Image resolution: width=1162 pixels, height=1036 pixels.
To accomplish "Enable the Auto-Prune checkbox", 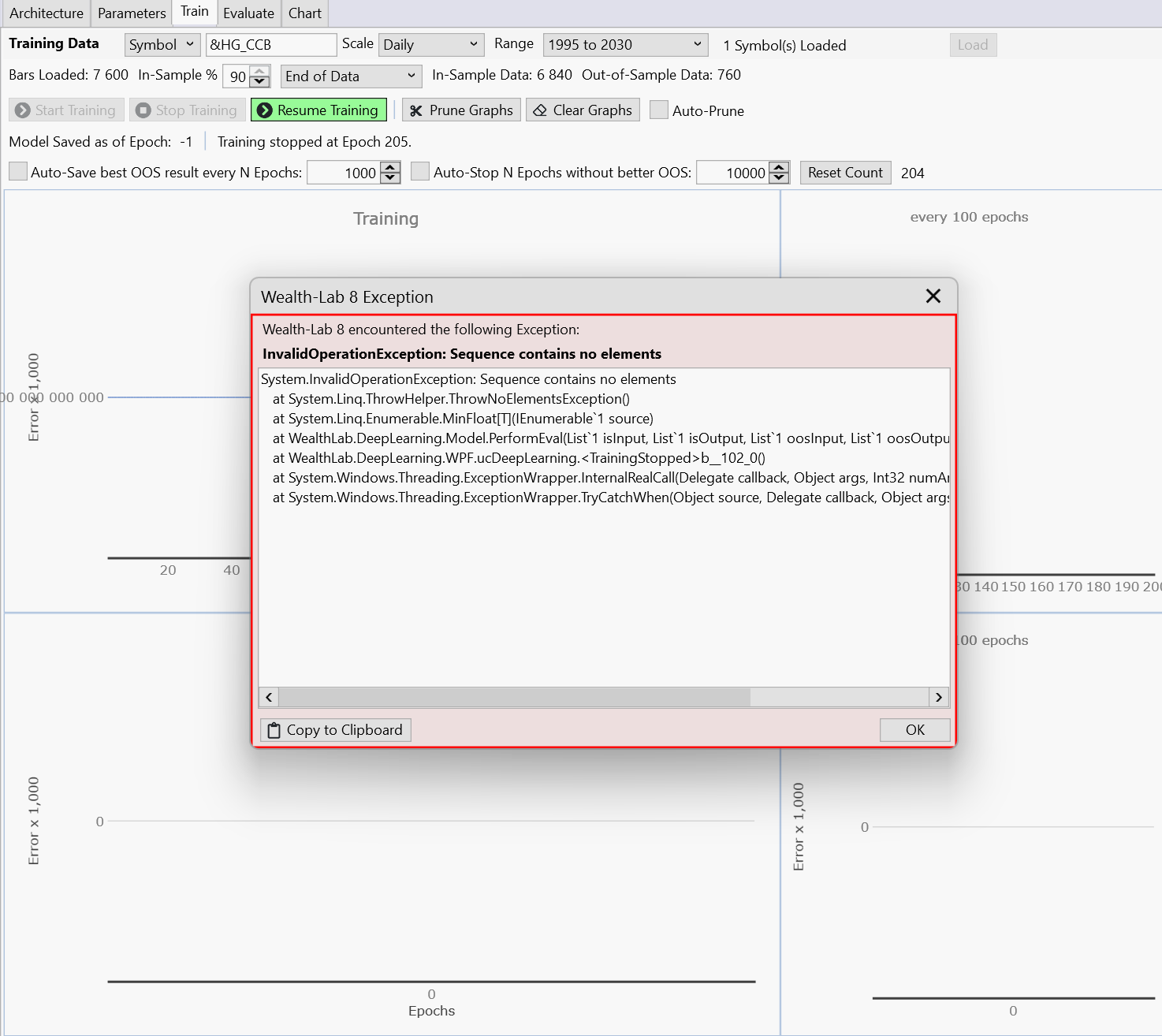I will [x=659, y=110].
